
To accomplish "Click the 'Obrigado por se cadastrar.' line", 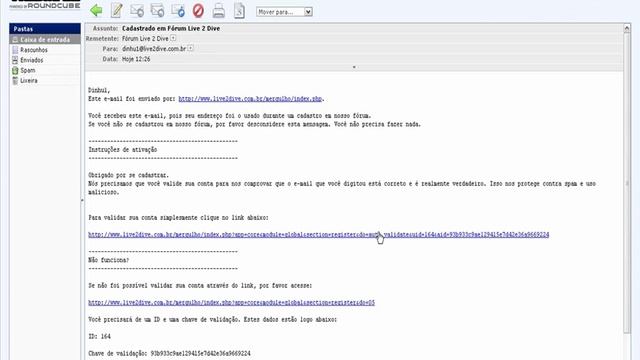I will pyautogui.click(x=128, y=175).
